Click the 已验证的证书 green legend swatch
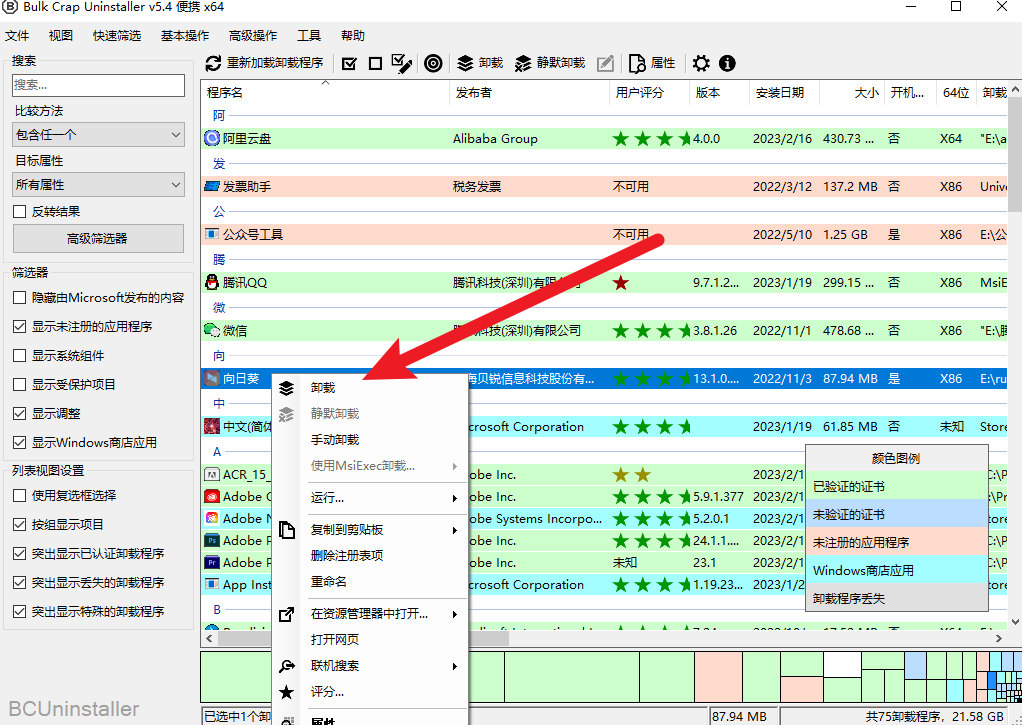Screen dimensions: 1022x725 coord(897,486)
